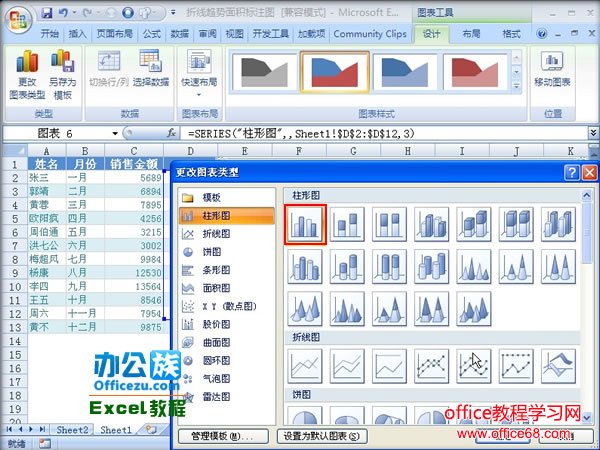Undo the last action in toolbar
The image size is (600, 450).
(x=63, y=13)
